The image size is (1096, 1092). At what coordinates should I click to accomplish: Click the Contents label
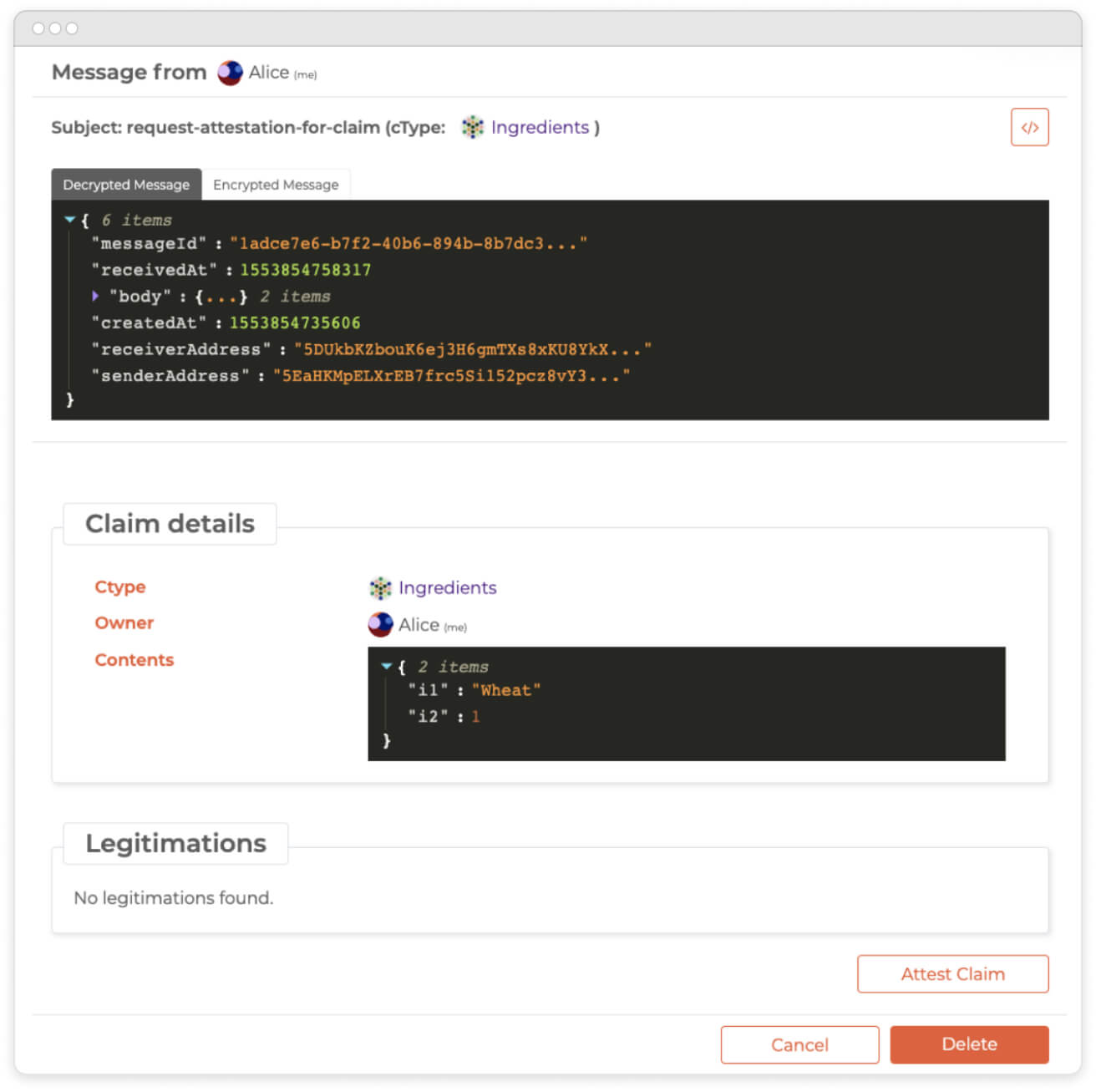(134, 660)
